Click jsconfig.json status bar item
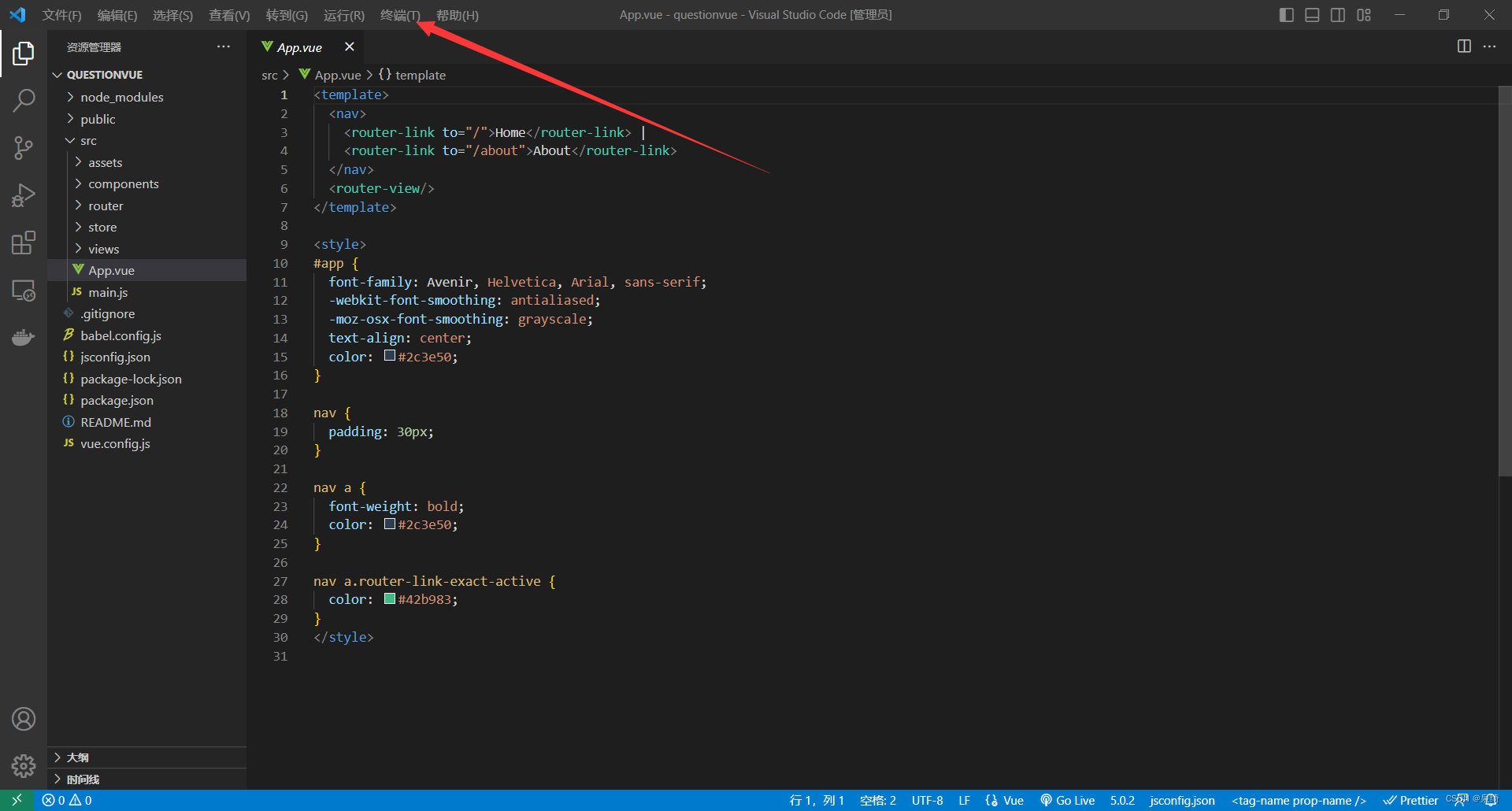 click(1182, 800)
